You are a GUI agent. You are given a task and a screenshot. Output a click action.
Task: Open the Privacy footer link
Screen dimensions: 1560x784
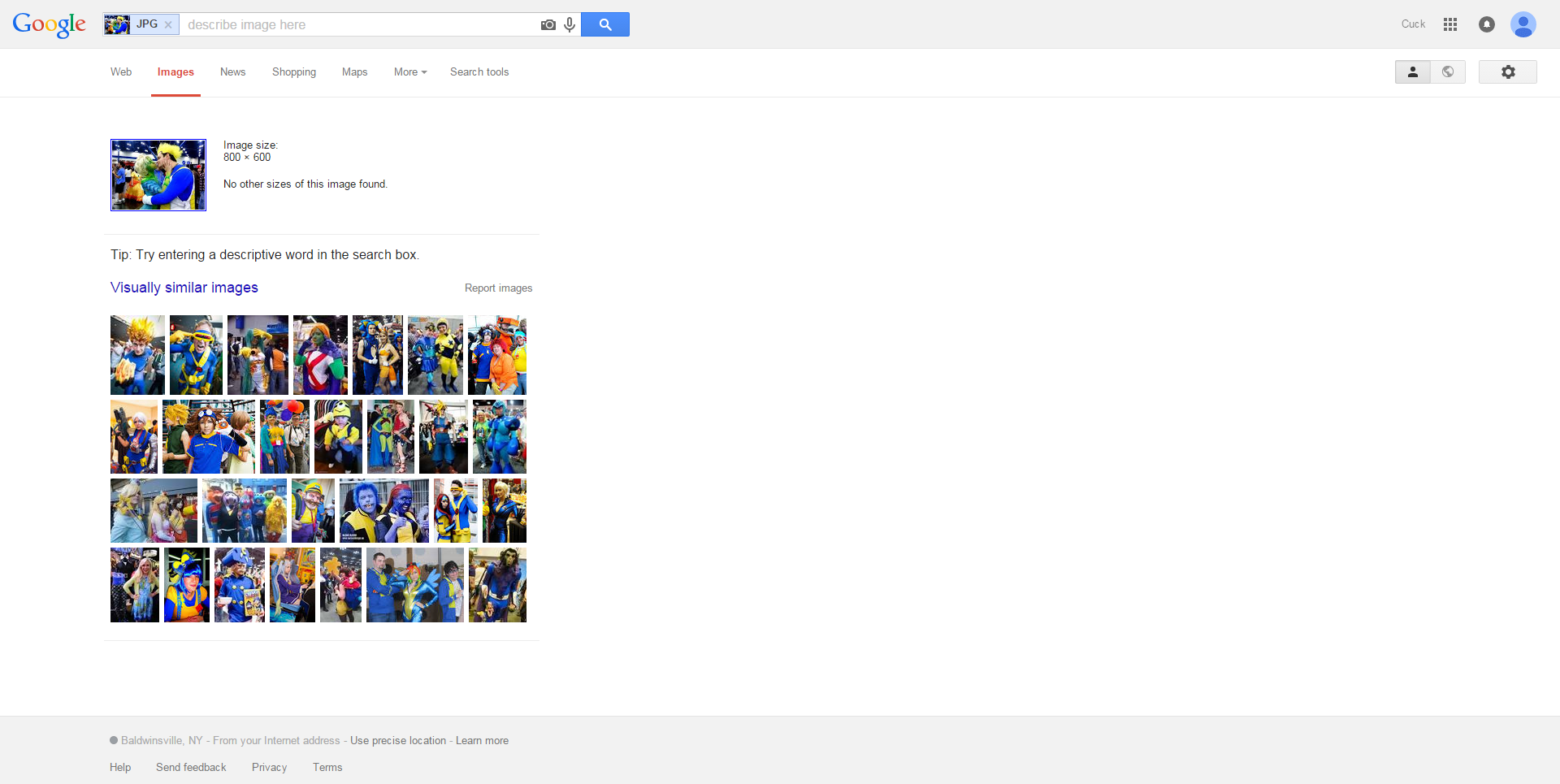pos(269,768)
